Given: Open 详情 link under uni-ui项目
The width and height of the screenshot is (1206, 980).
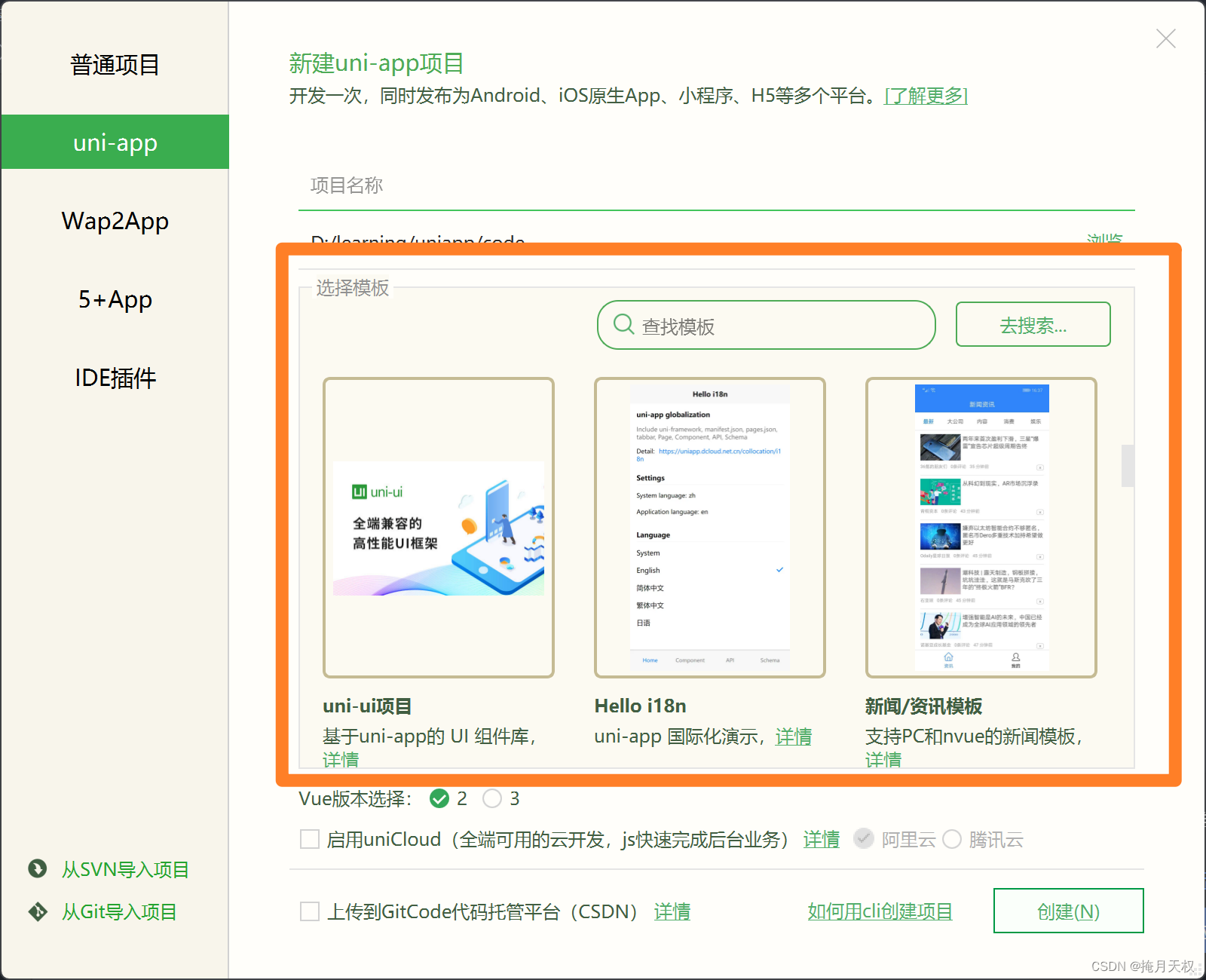Looking at the screenshot, I should click(x=341, y=759).
